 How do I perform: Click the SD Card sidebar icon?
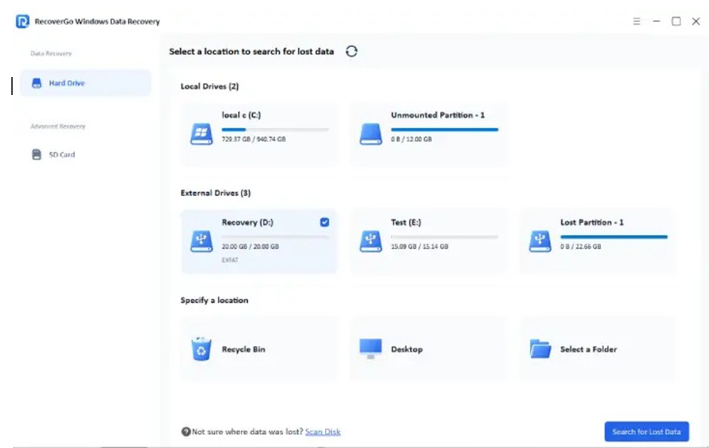(37, 155)
